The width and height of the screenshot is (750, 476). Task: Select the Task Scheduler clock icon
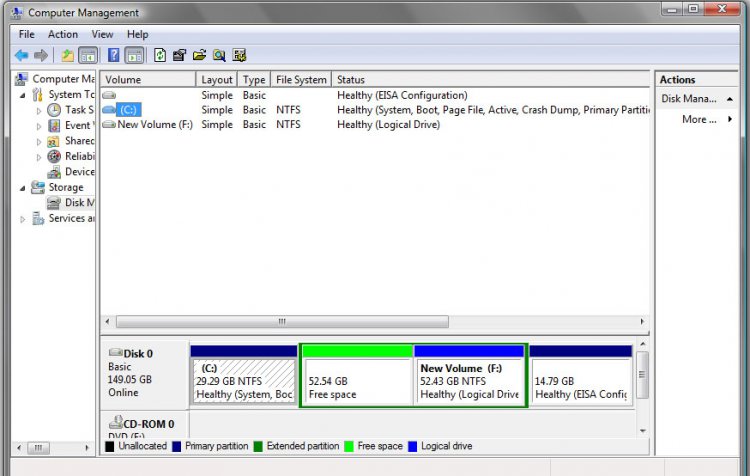pyautogui.click(x=54, y=110)
